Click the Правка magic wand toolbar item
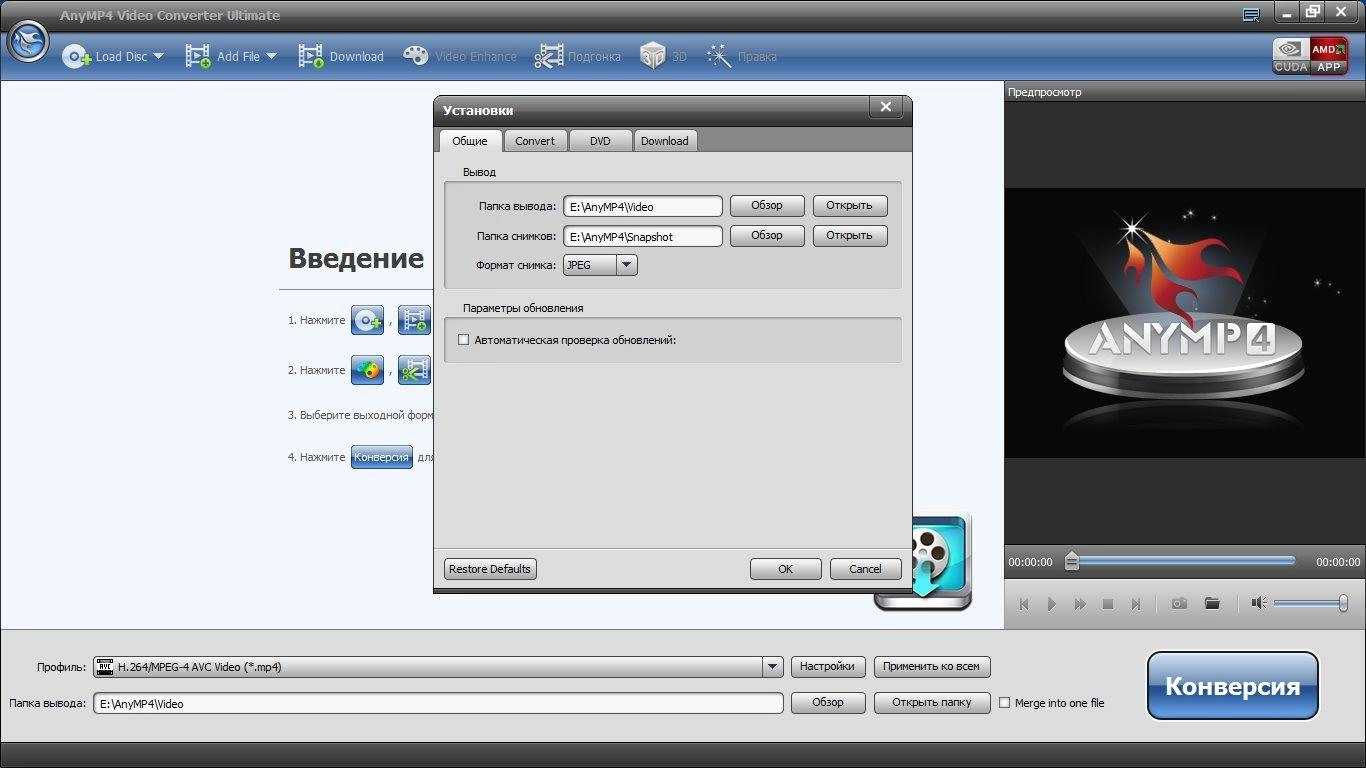Image resolution: width=1366 pixels, height=768 pixels. (x=741, y=57)
